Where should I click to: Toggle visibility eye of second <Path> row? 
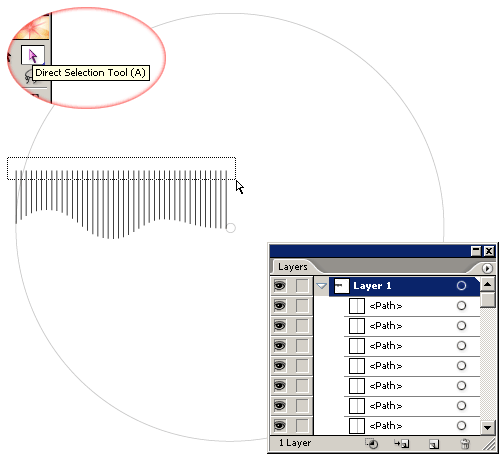(280, 326)
